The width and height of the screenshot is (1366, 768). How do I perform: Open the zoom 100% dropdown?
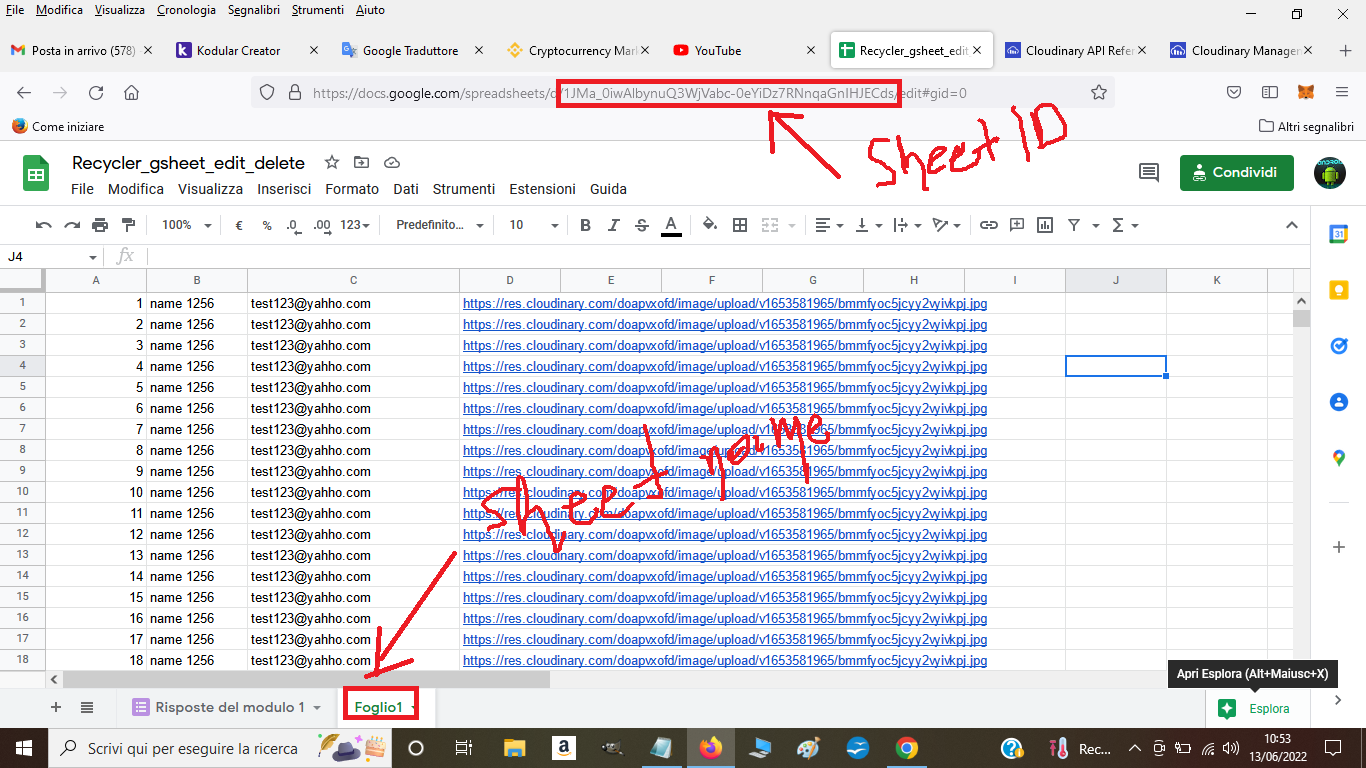pyautogui.click(x=186, y=225)
